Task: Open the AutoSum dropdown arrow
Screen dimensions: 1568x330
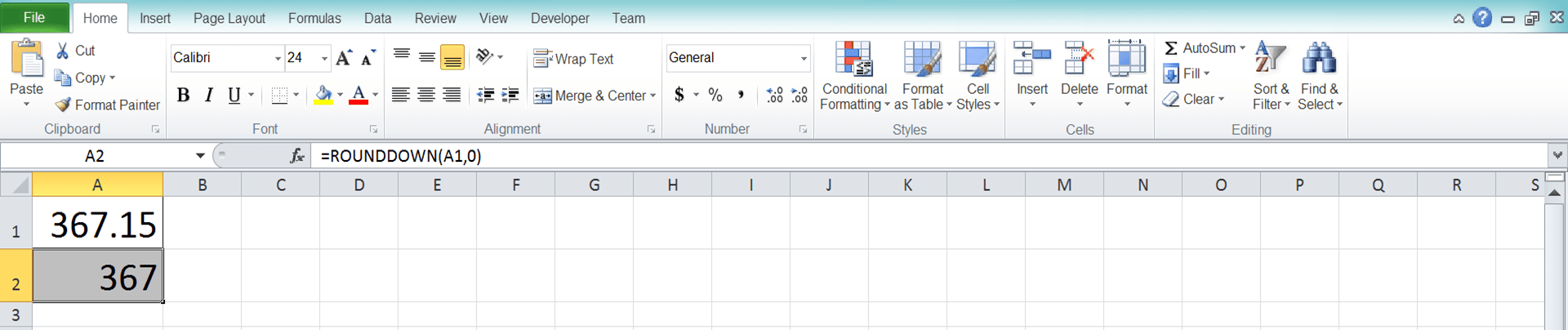Action: 1242,48
